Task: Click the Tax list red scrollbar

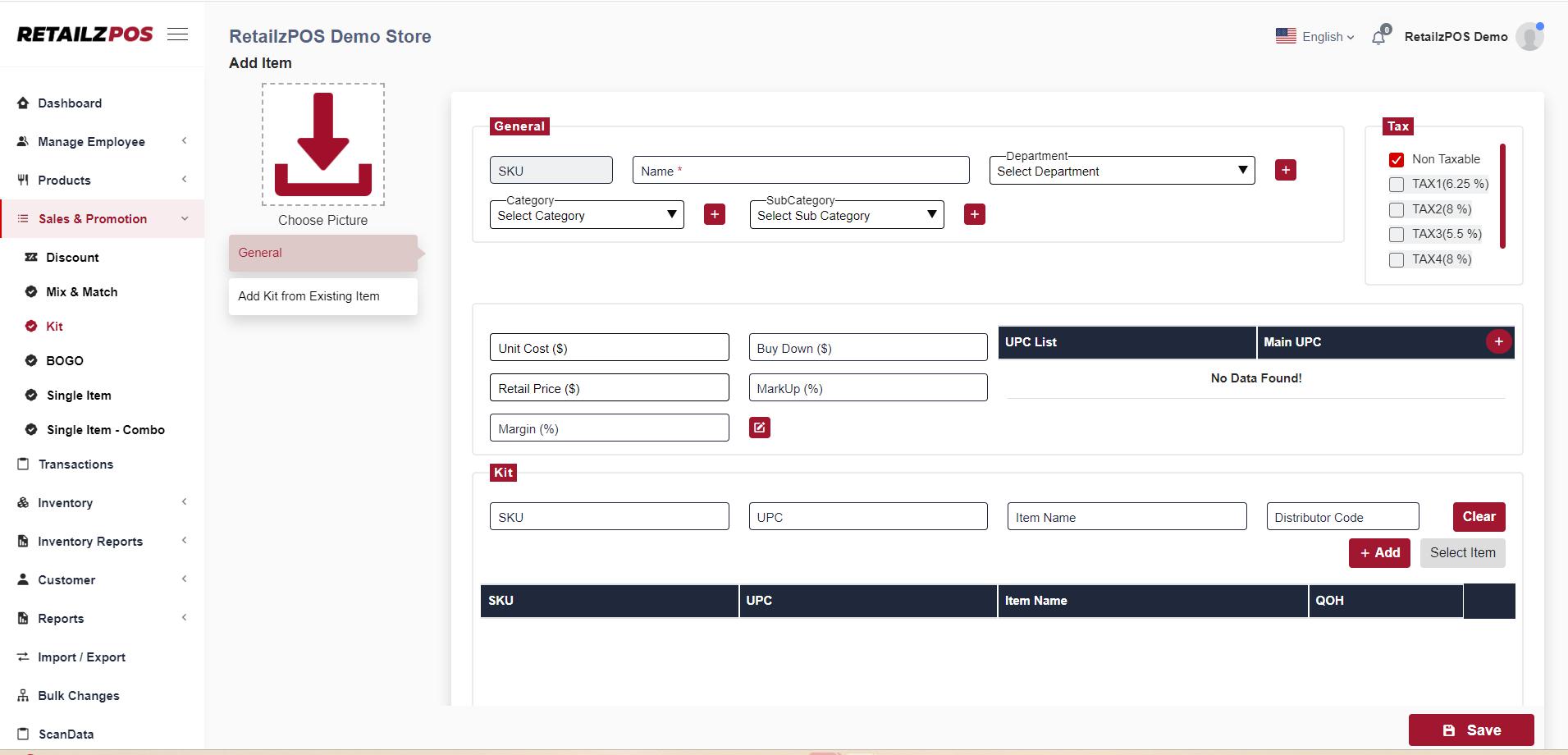Action: [1502, 195]
